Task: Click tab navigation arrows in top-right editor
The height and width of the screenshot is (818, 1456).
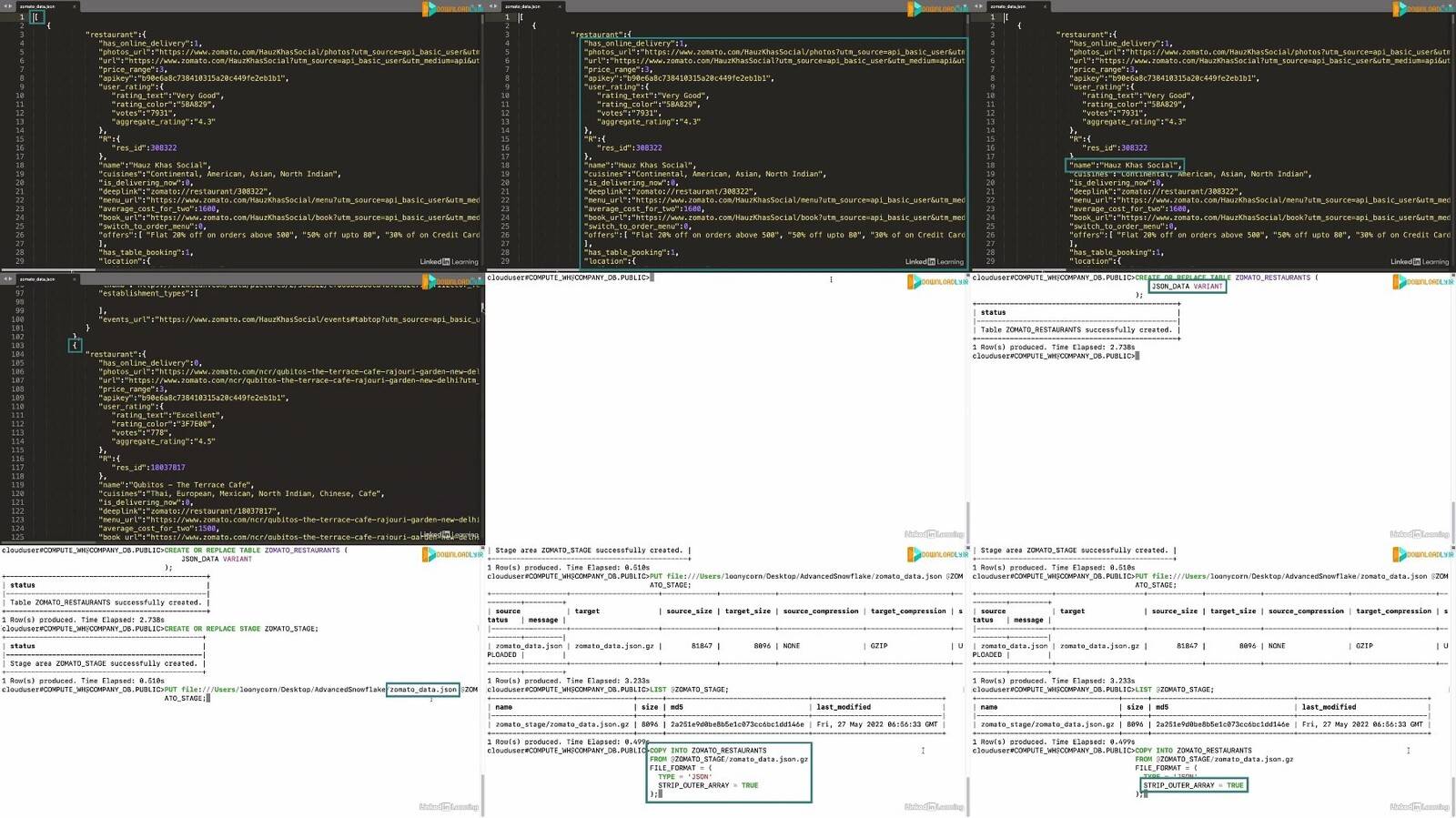Action: pos(978,6)
